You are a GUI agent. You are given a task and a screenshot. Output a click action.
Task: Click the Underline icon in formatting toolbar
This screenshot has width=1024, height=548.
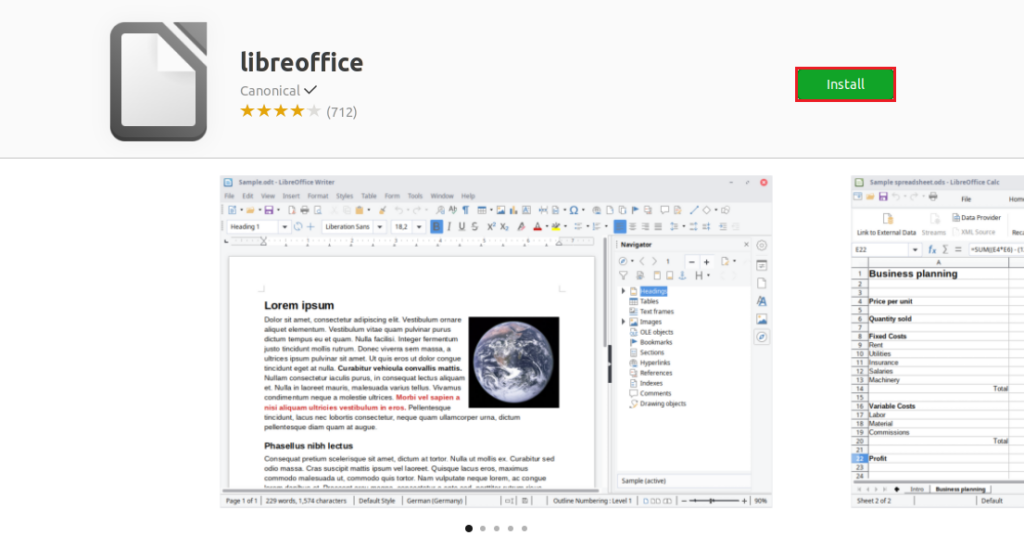[x=461, y=227]
